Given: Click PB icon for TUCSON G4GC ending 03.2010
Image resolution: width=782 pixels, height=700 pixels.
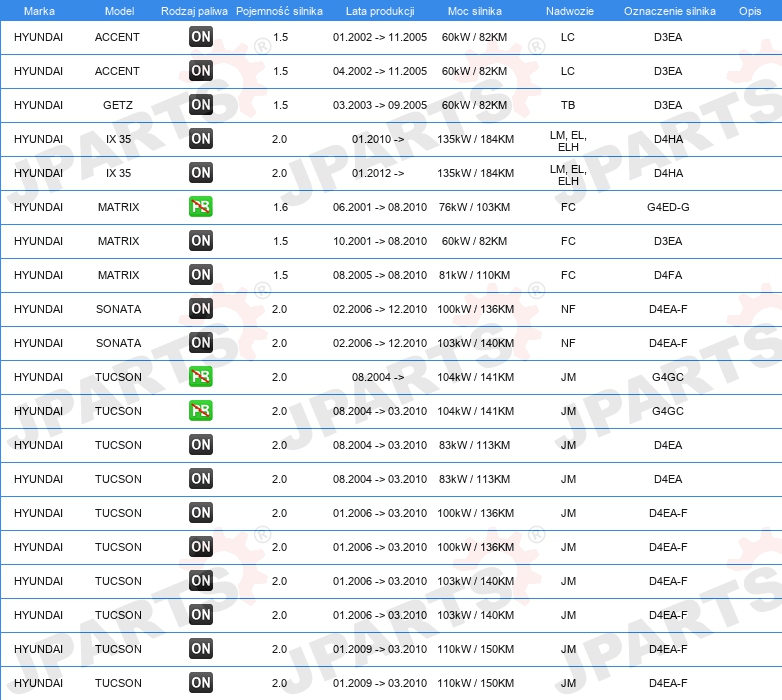Looking at the screenshot, I should [201, 411].
